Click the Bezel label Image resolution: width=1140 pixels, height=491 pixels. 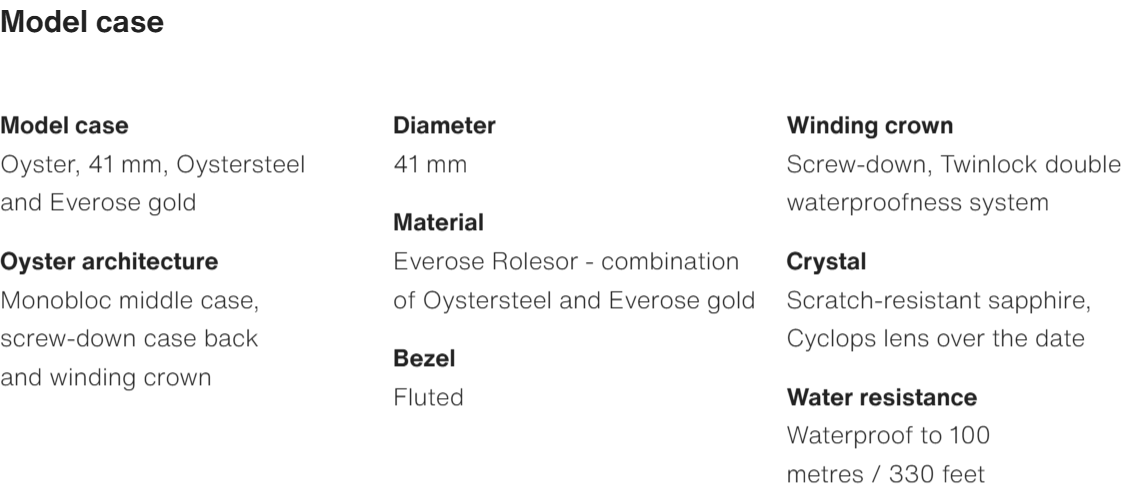click(x=418, y=359)
